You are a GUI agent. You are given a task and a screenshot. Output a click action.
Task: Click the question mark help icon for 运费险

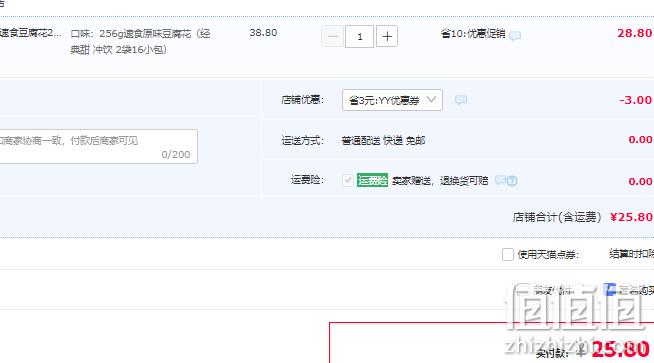[x=512, y=181]
